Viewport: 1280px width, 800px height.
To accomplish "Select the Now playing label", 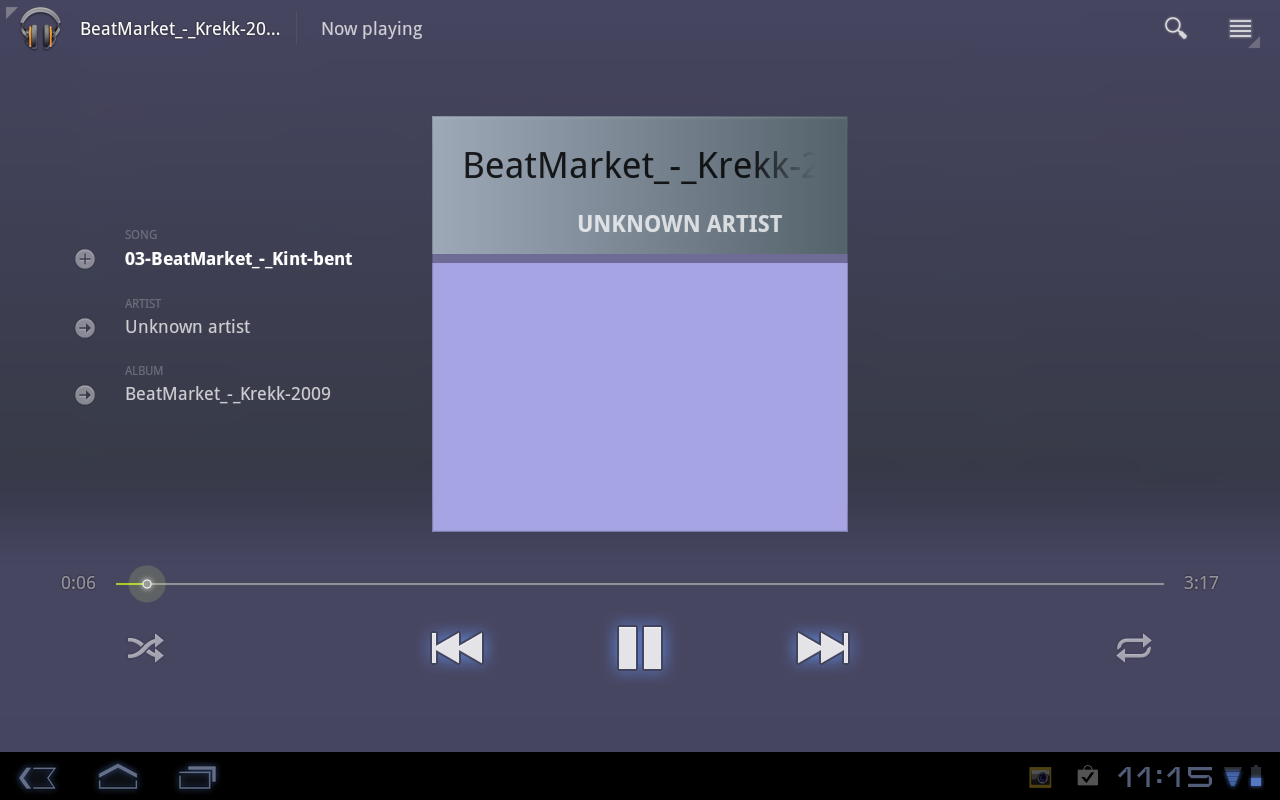I will coord(371,29).
